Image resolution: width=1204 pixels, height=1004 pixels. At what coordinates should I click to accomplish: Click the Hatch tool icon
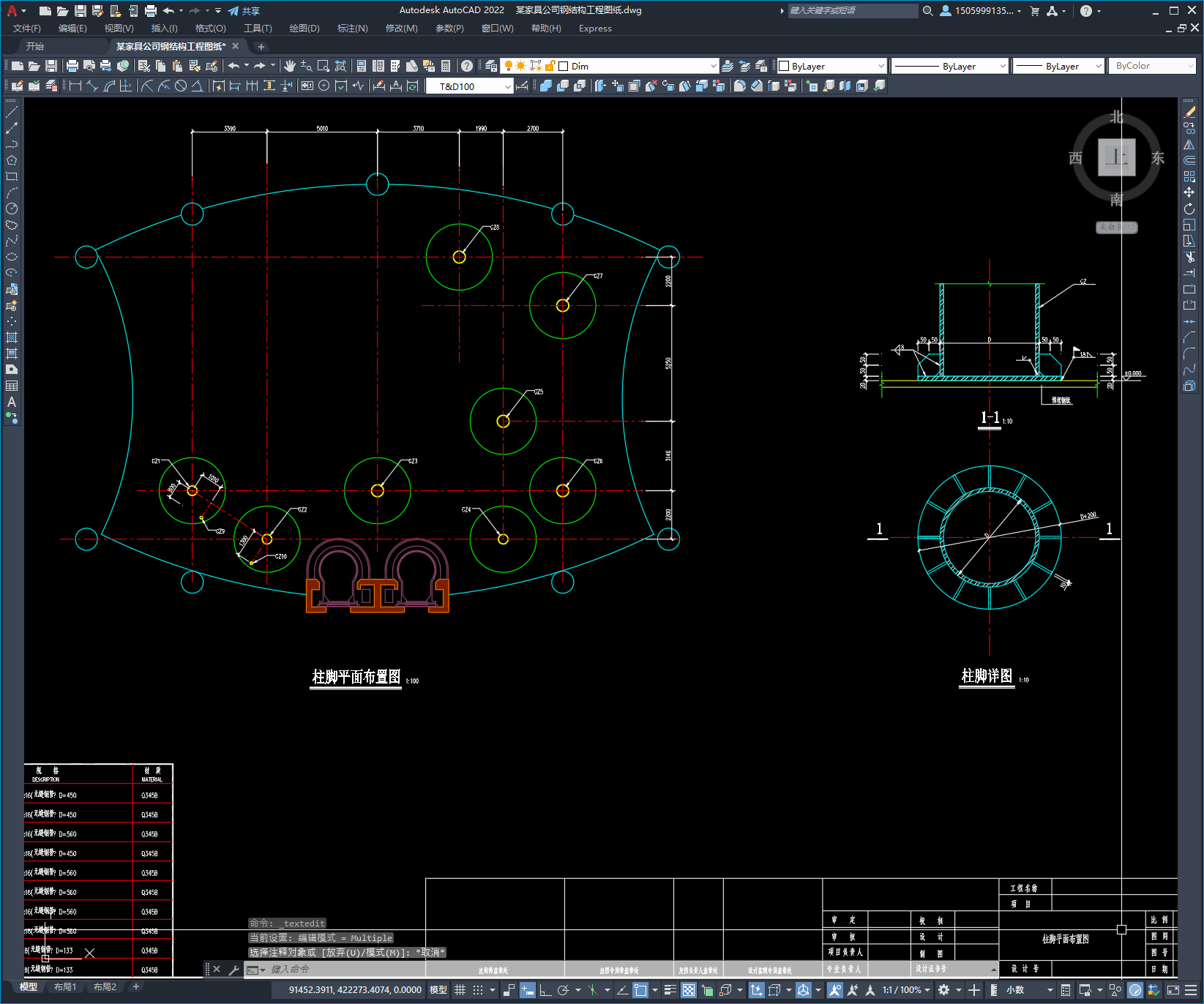click(x=12, y=337)
